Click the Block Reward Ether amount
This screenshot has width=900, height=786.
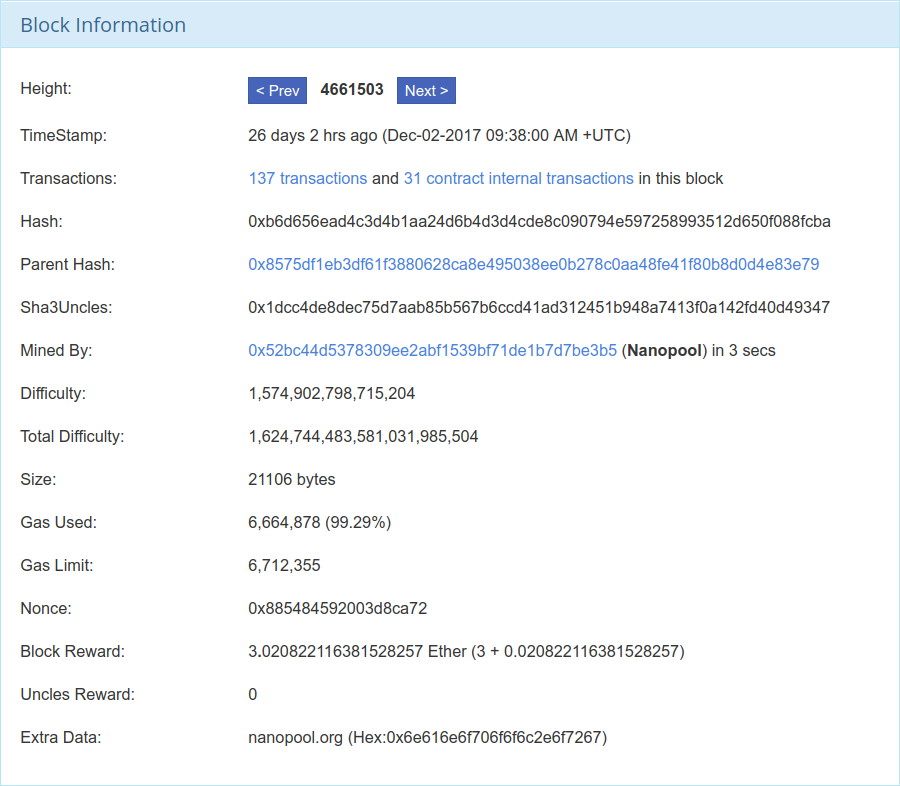pyautogui.click(x=465, y=651)
